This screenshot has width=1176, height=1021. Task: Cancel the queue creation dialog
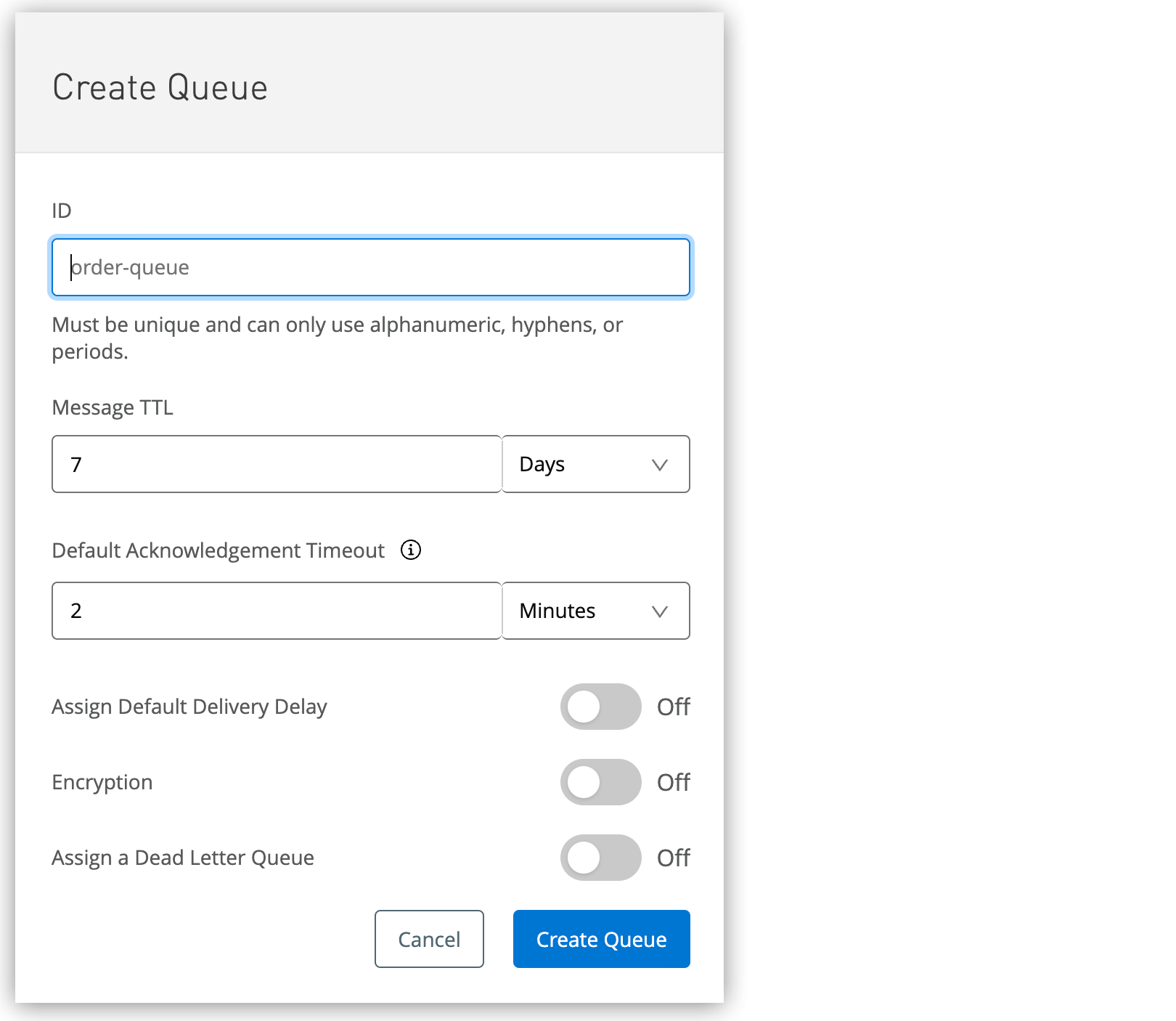[429, 939]
